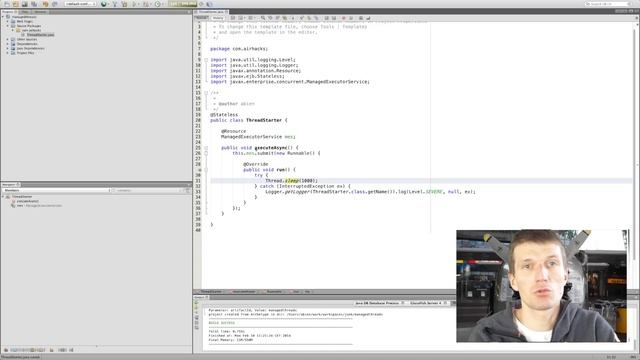640x360 pixels.
Task: Click the Open Project toolbar icon
Action: 24,4
